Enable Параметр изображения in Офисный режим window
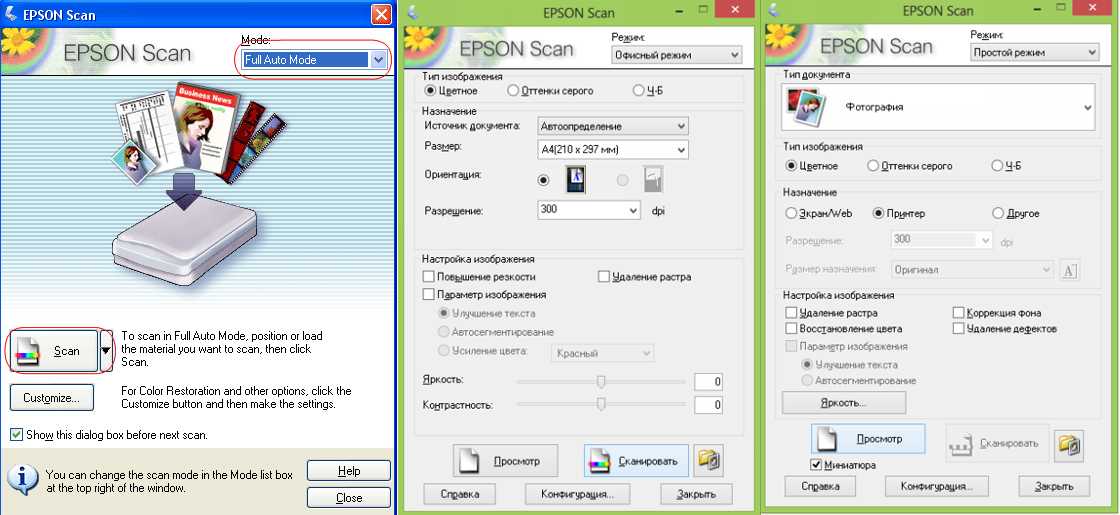Screen dimensions: 1120x515 point(429,294)
